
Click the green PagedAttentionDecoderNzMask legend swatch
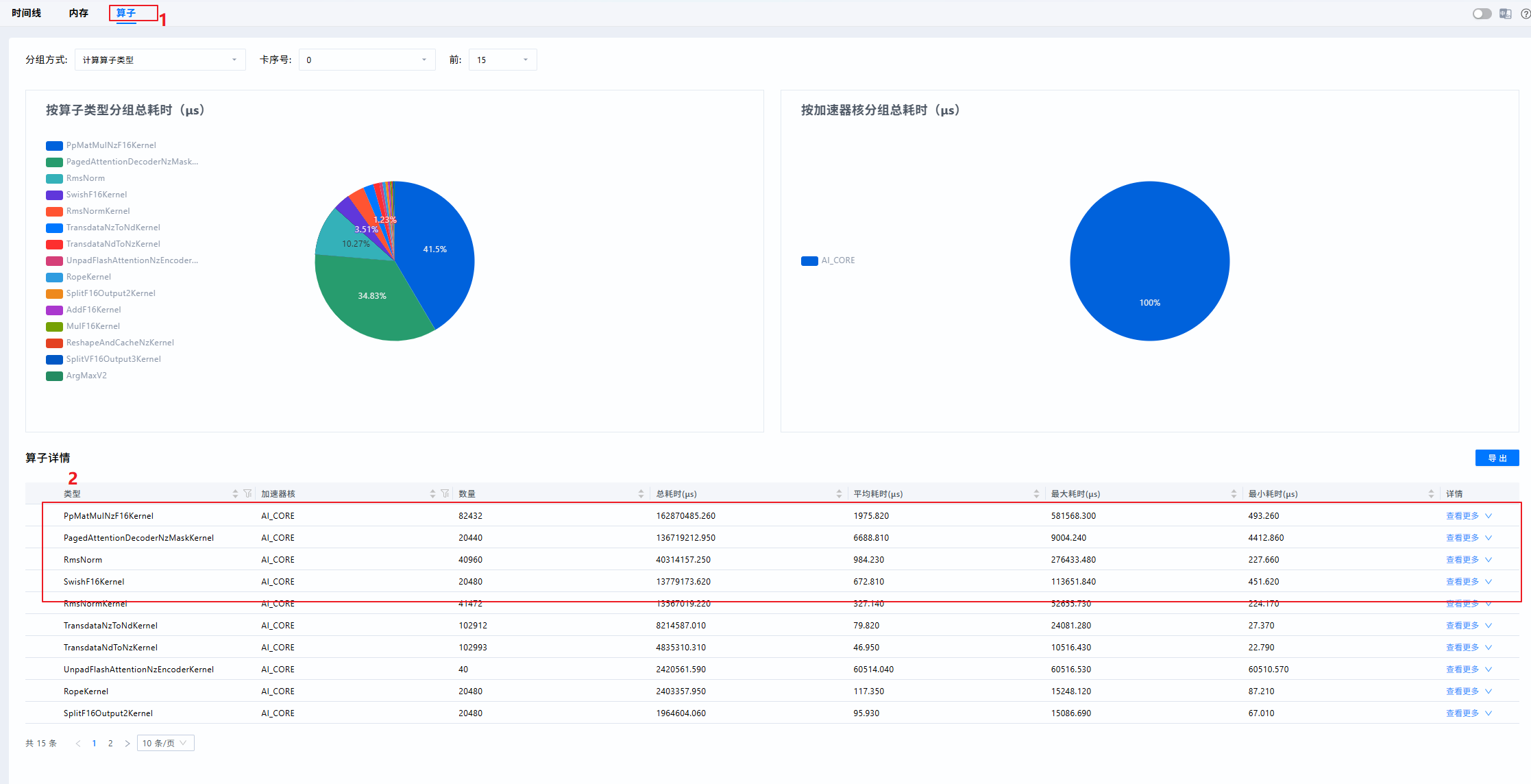tap(54, 162)
